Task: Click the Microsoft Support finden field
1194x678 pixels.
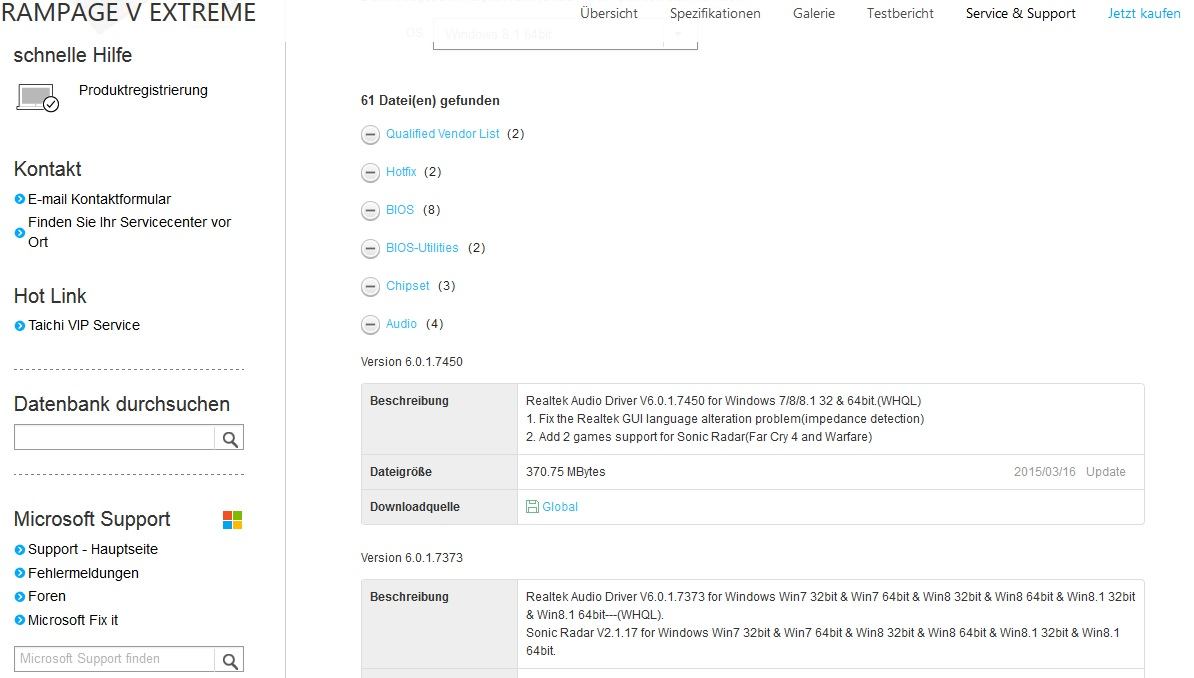Action: (114, 660)
